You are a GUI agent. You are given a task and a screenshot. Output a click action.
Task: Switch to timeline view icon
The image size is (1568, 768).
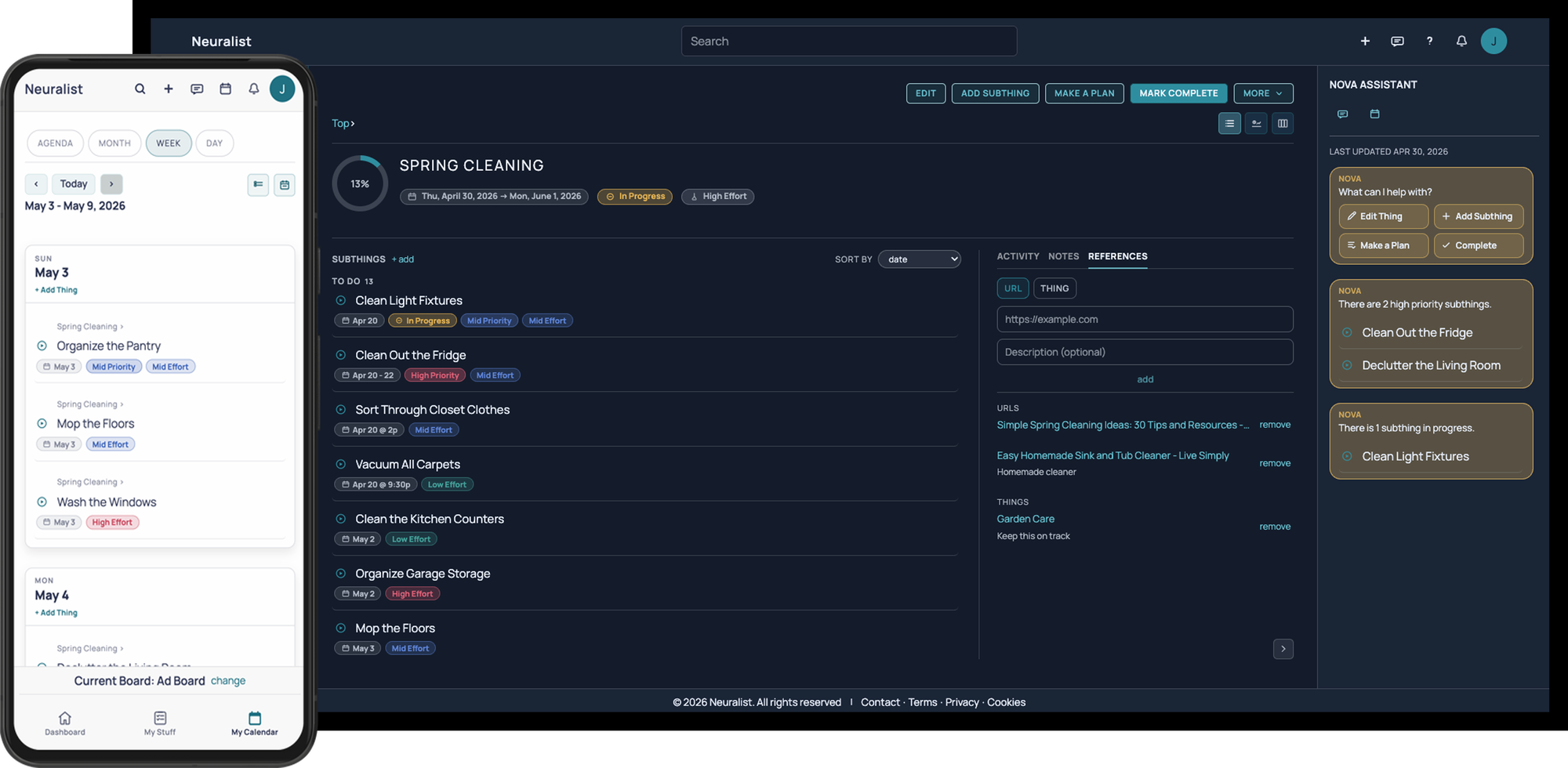[x=1256, y=123]
